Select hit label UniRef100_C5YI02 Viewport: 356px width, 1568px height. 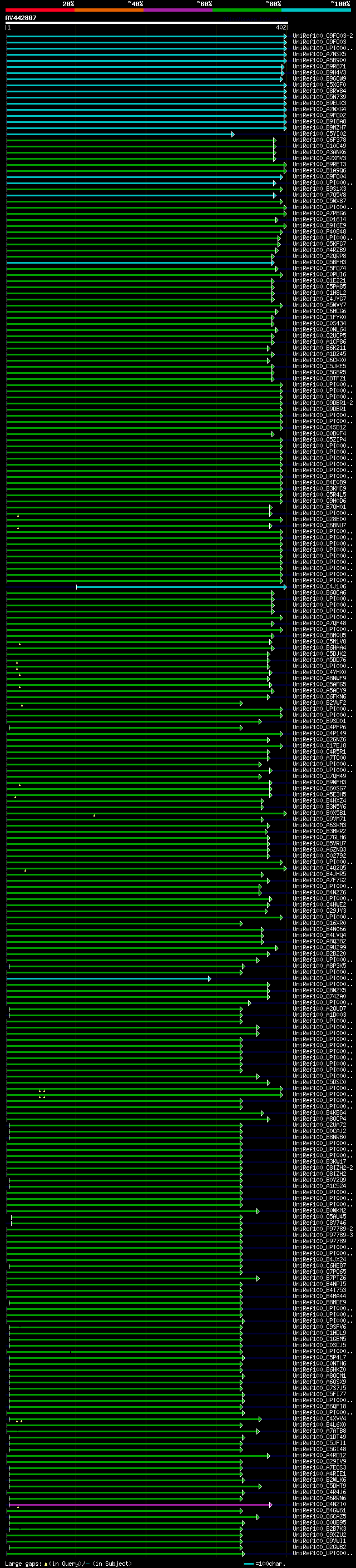pos(319,134)
